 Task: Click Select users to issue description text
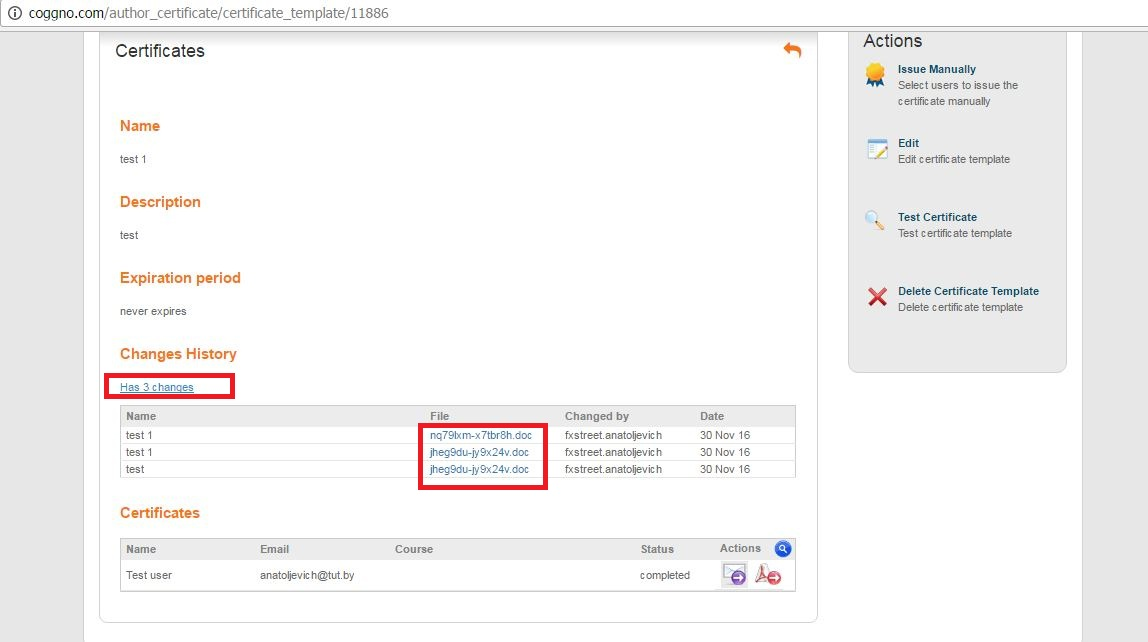point(958,93)
